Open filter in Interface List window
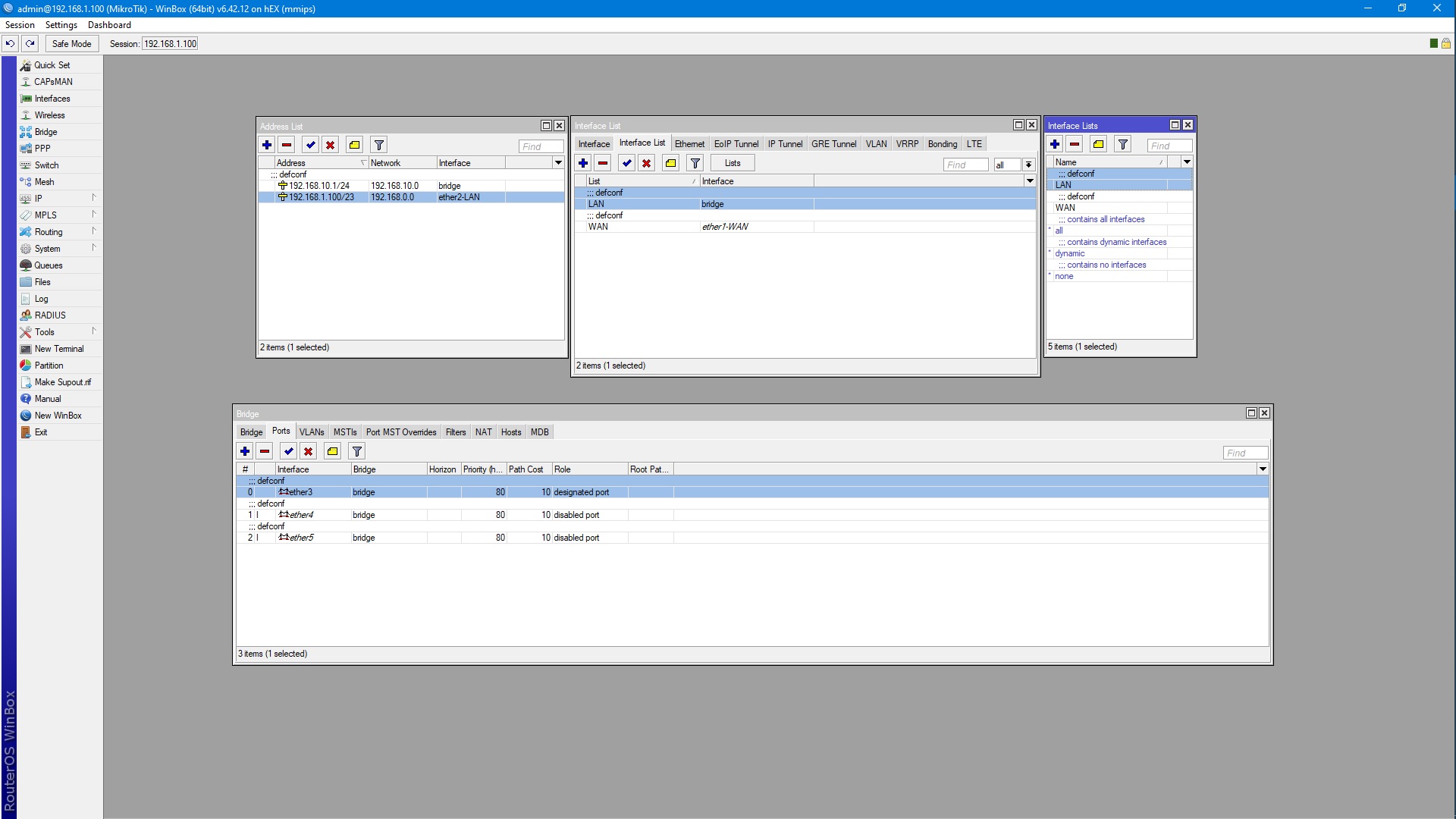 [x=695, y=163]
